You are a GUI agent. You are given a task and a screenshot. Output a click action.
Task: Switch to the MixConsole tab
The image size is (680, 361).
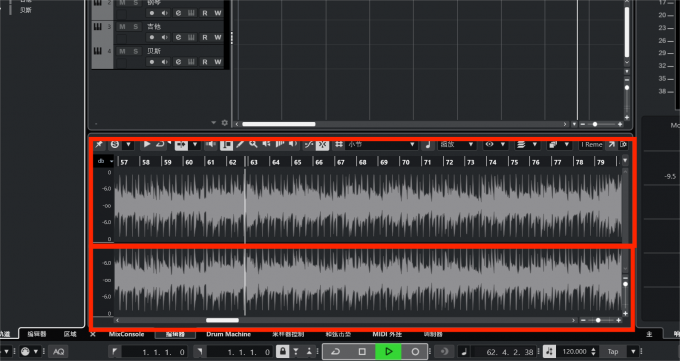[x=126, y=334]
